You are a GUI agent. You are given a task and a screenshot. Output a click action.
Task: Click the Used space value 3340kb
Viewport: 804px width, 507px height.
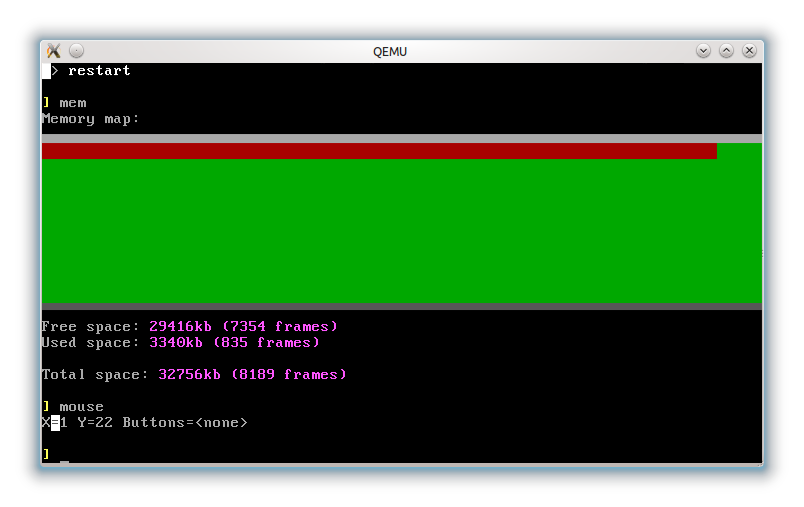point(176,342)
